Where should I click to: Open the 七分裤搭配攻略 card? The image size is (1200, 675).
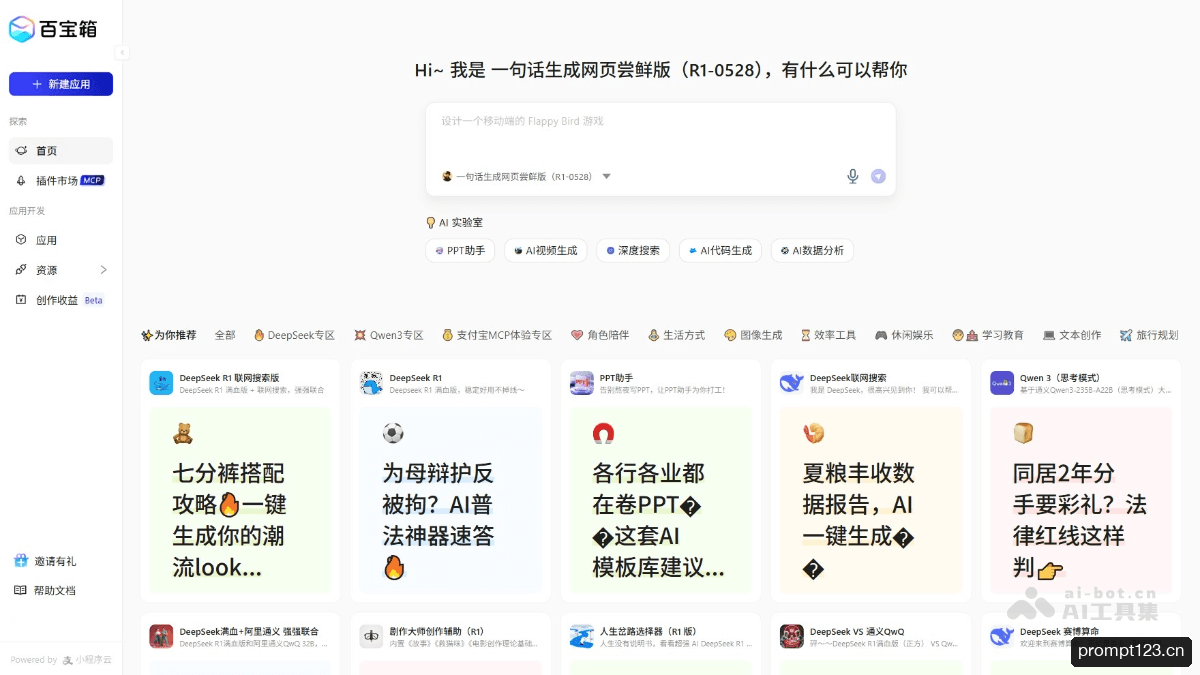240,500
